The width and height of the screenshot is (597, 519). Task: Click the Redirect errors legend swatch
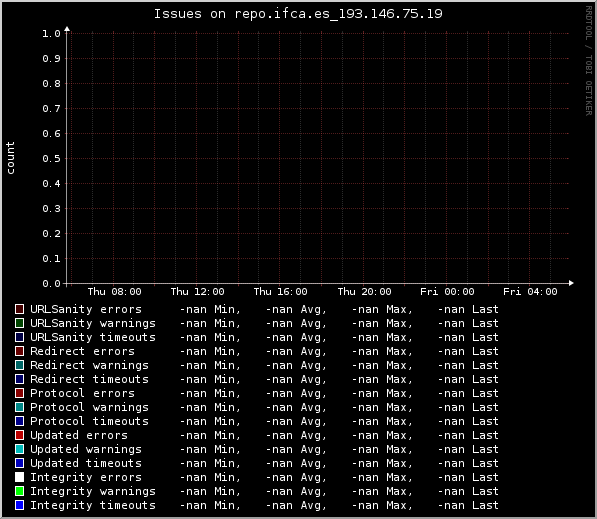pyautogui.click(x=19, y=351)
